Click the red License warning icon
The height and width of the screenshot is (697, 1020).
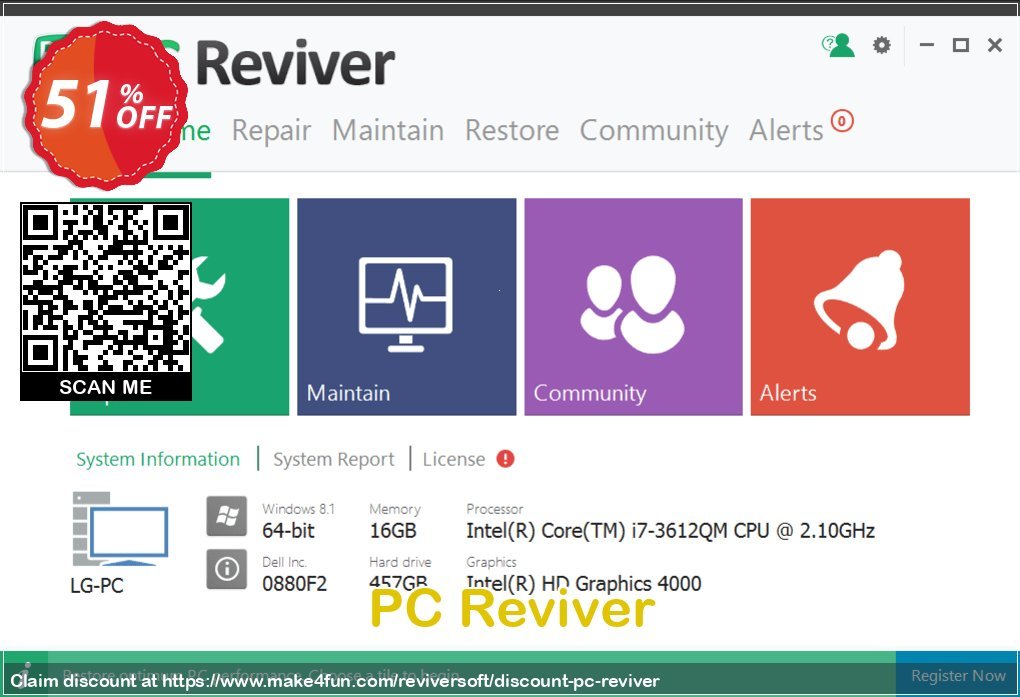[x=505, y=459]
